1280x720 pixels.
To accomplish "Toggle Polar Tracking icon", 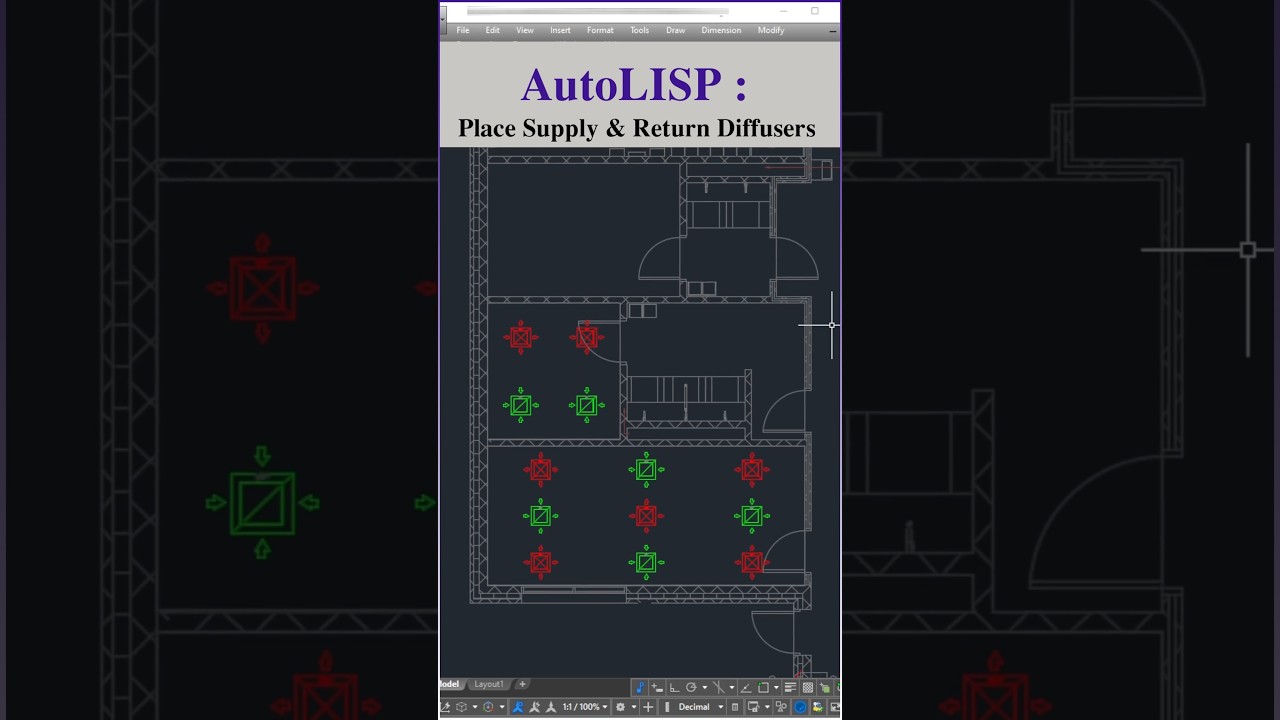I will 691,688.
